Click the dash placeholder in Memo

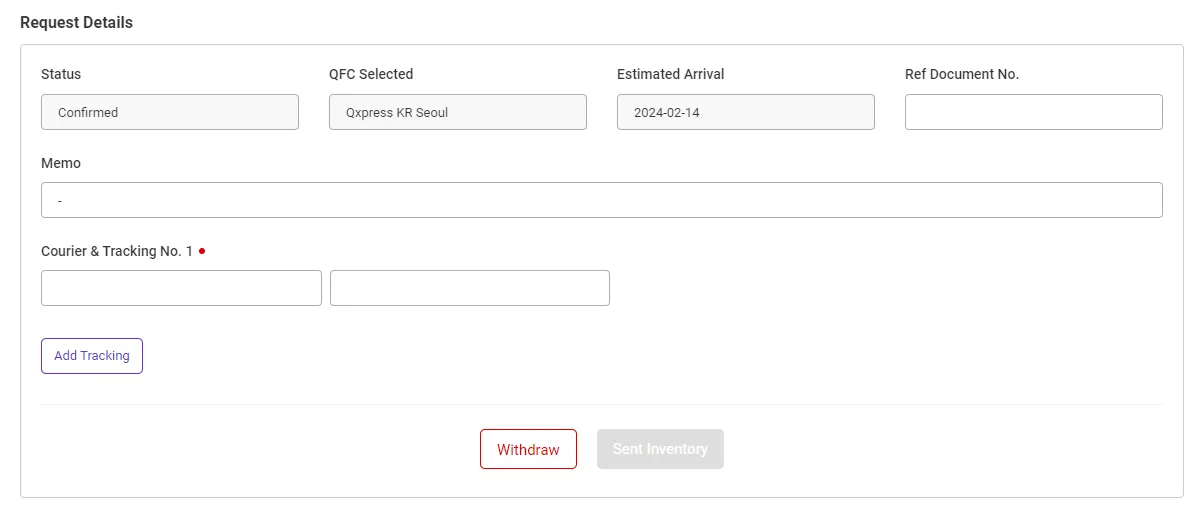click(x=60, y=201)
